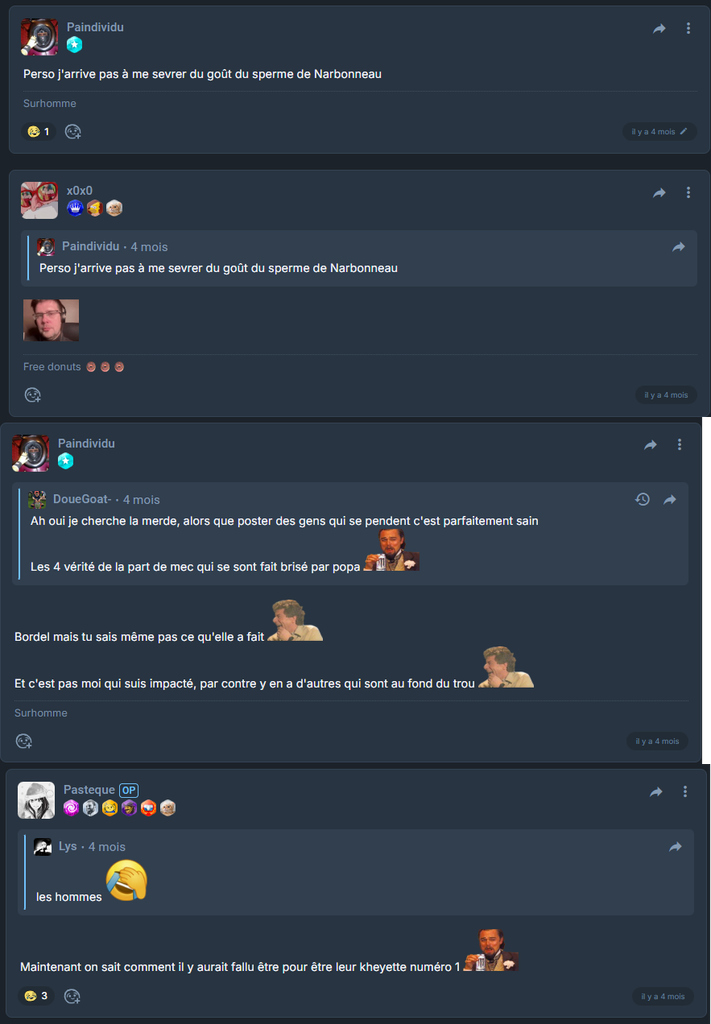
Task: Jump to quoted Paindividu message in x0x0's post
Action: [679, 247]
